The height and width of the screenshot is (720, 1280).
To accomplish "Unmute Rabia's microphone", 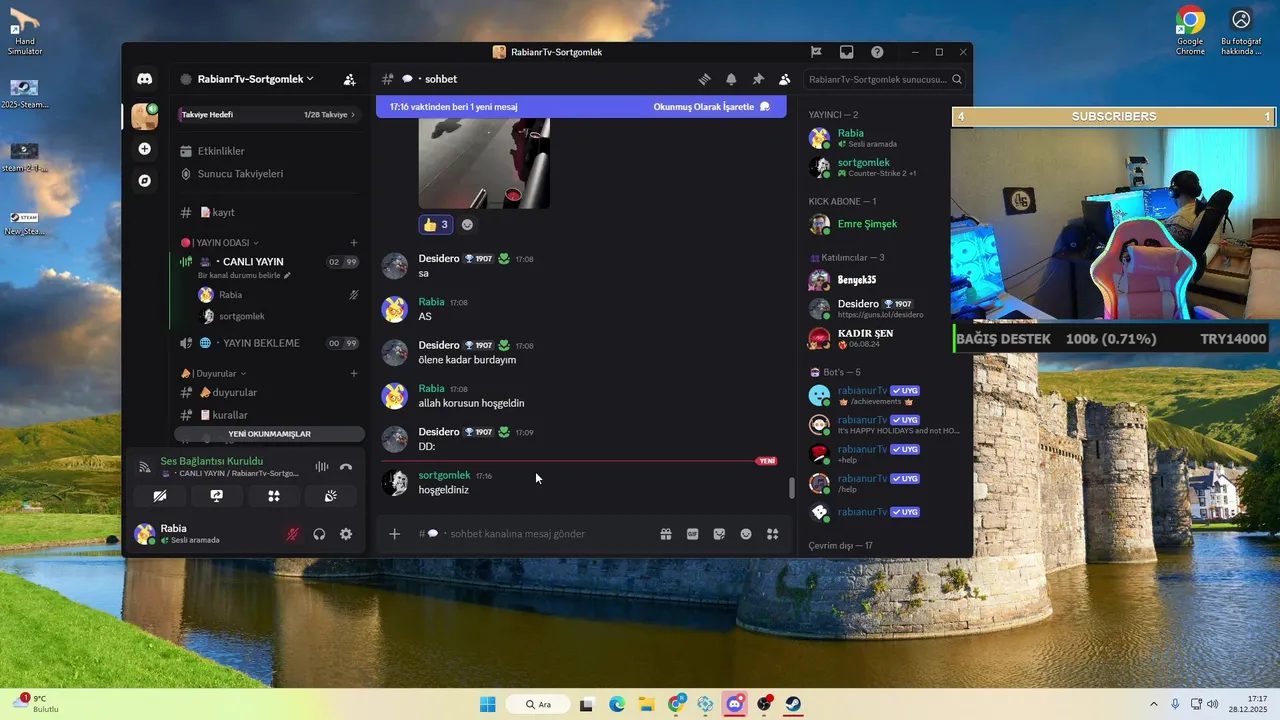I will point(292,534).
